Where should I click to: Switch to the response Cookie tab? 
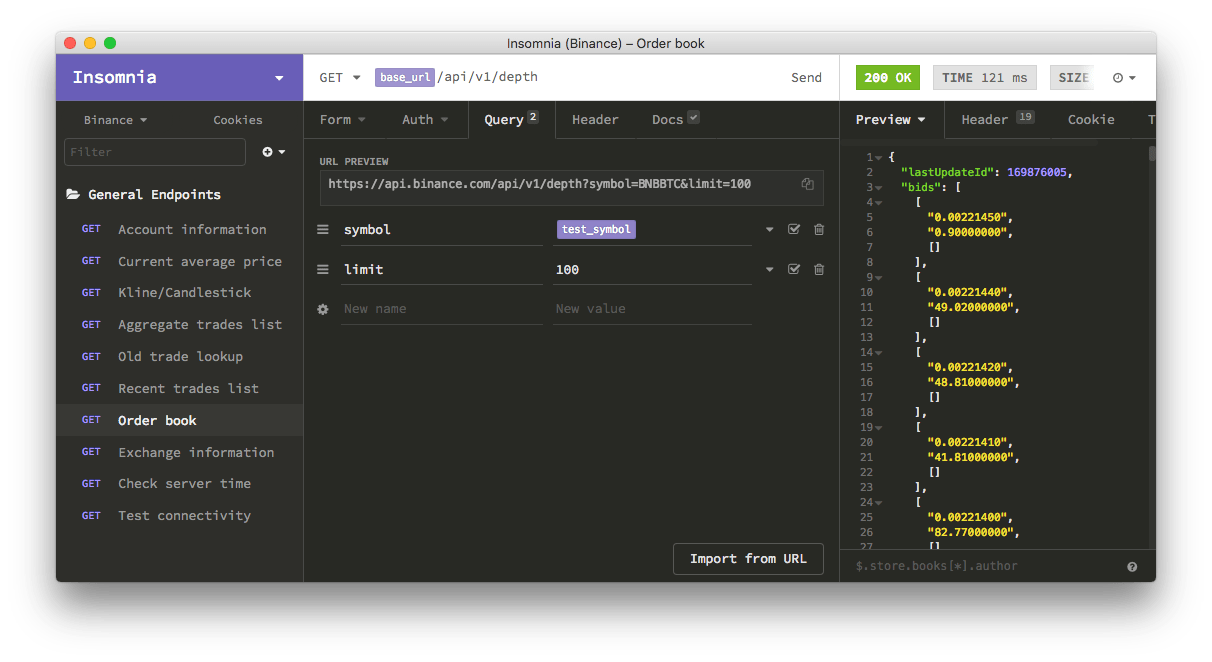[1091, 119]
